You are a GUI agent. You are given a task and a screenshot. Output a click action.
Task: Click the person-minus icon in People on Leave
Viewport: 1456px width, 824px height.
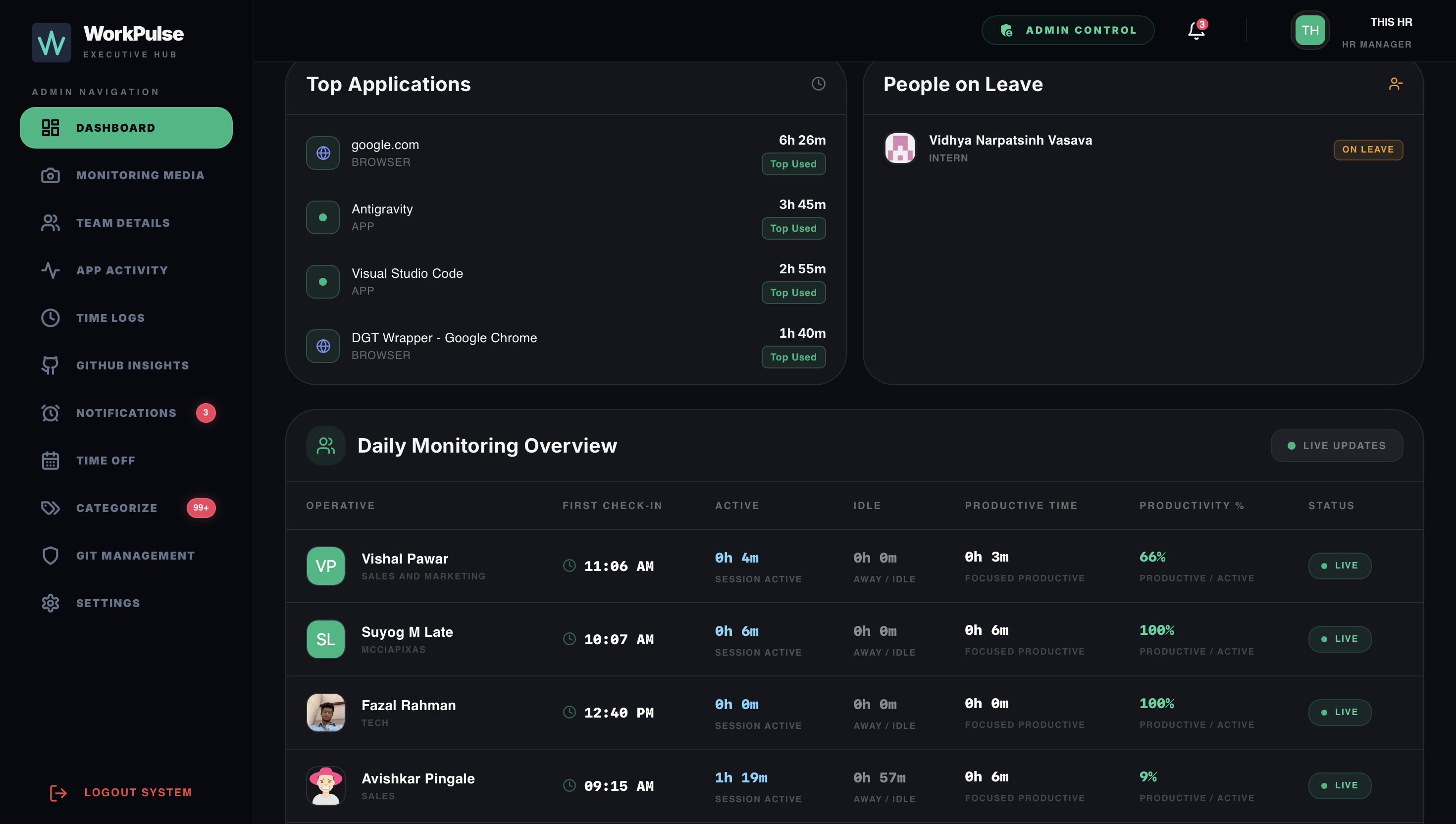pyautogui.click(x=1396, y=84)
